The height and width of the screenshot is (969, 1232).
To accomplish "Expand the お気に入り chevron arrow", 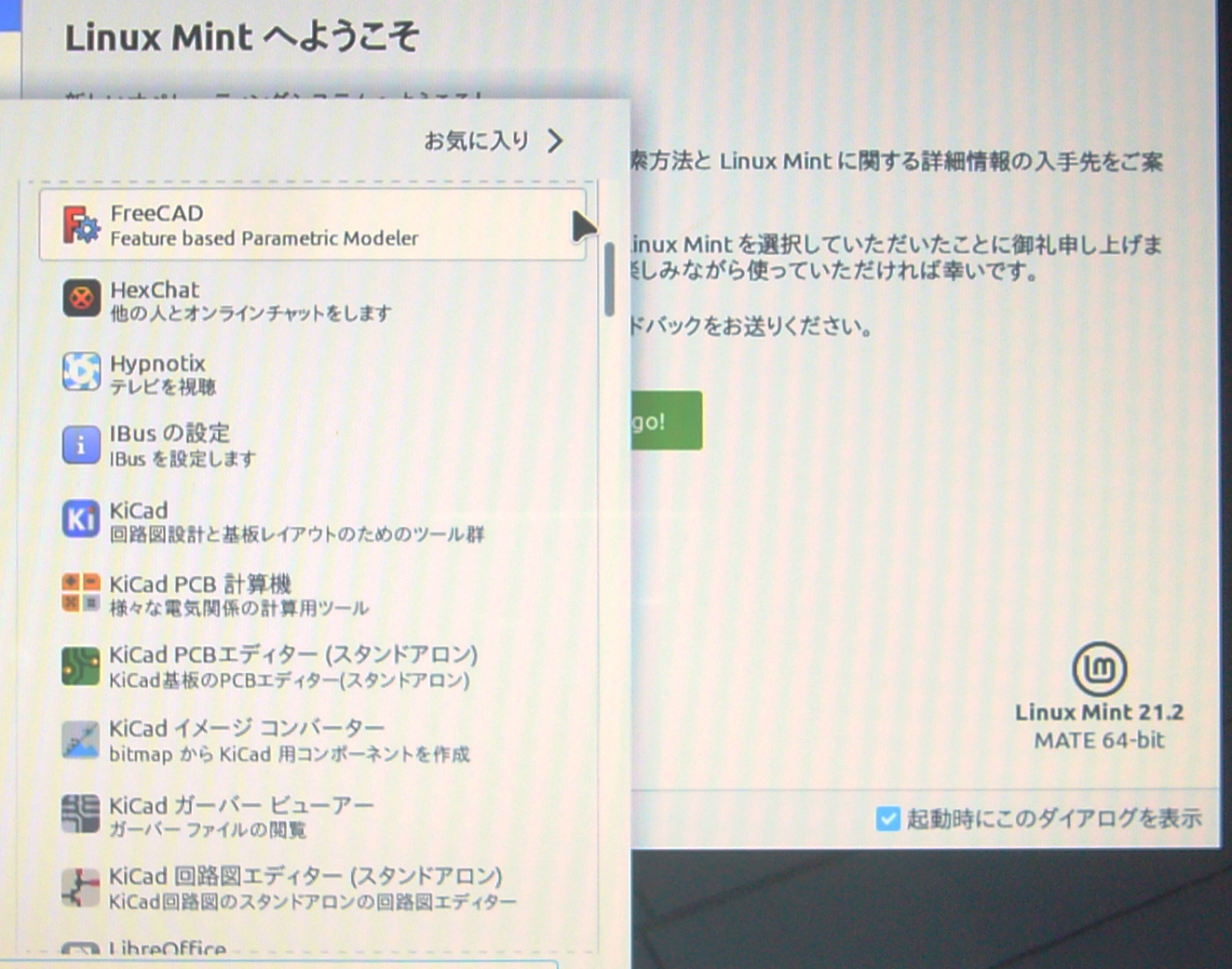I will (x=555, y=141).
